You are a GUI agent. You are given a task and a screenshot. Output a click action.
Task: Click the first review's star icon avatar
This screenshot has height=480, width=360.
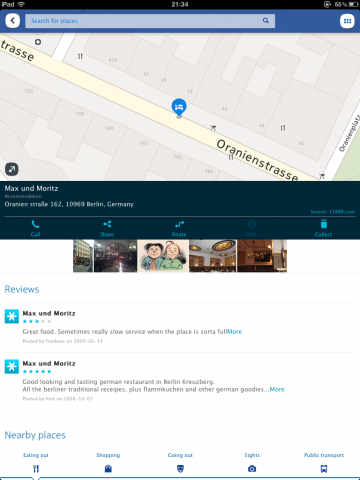click(12, 316)
